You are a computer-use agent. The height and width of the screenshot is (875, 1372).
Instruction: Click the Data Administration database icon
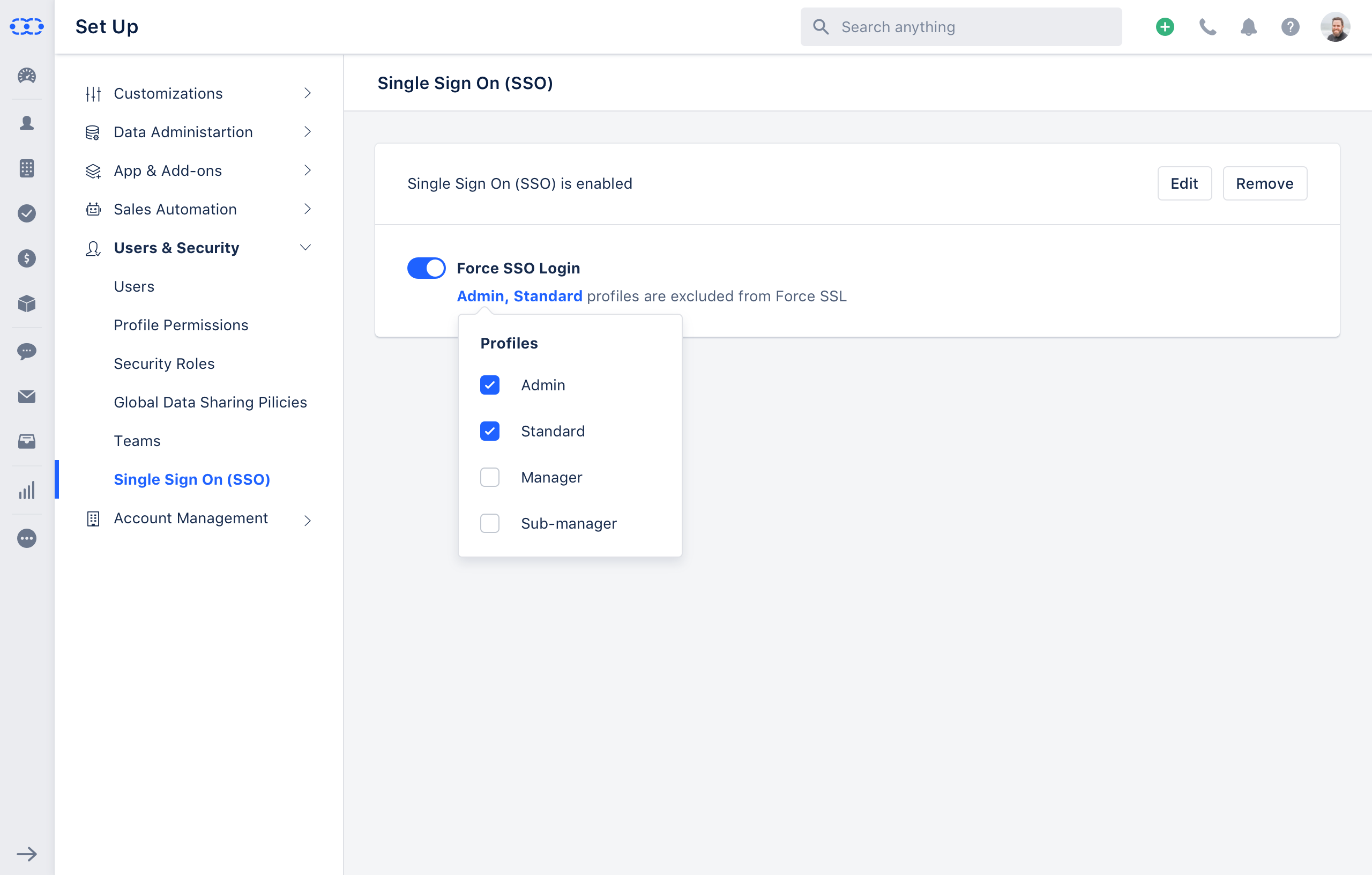(x=93, y=132)
